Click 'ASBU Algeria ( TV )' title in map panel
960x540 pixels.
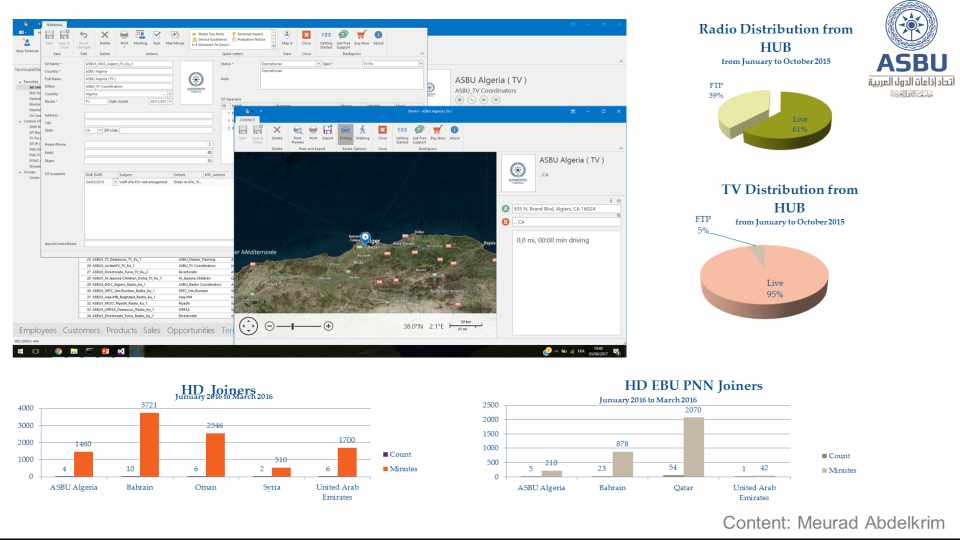pos(571,160)
